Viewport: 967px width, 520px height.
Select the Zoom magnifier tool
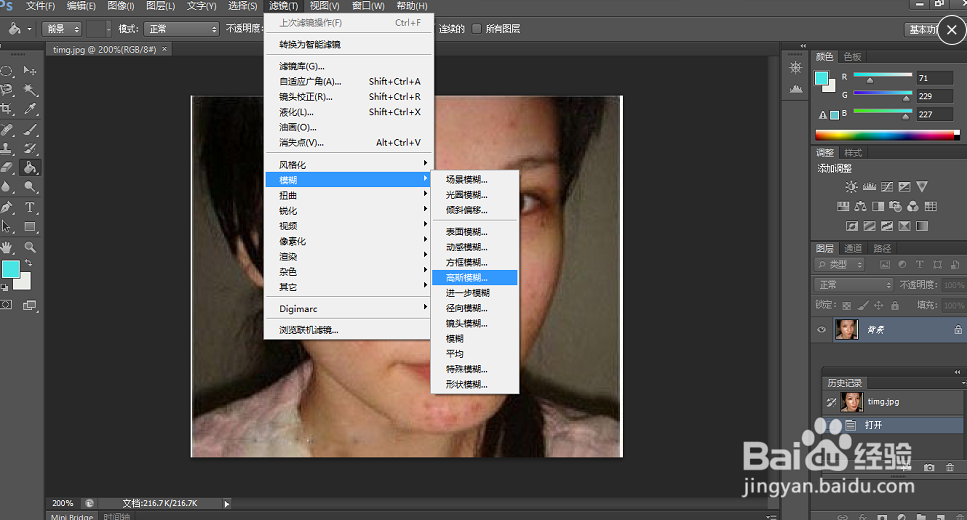pos(30,247)
